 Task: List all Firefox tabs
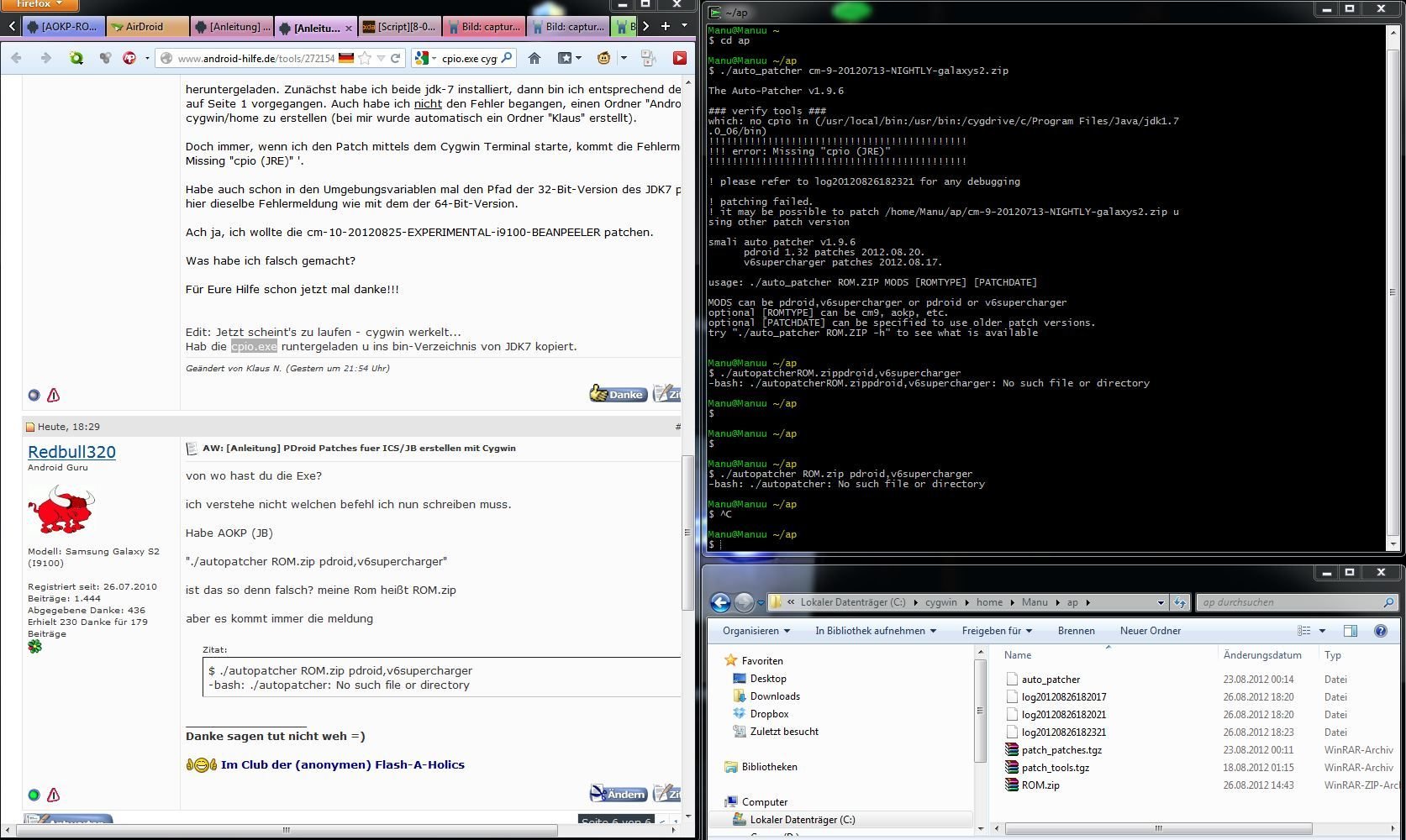coord(684,26)
